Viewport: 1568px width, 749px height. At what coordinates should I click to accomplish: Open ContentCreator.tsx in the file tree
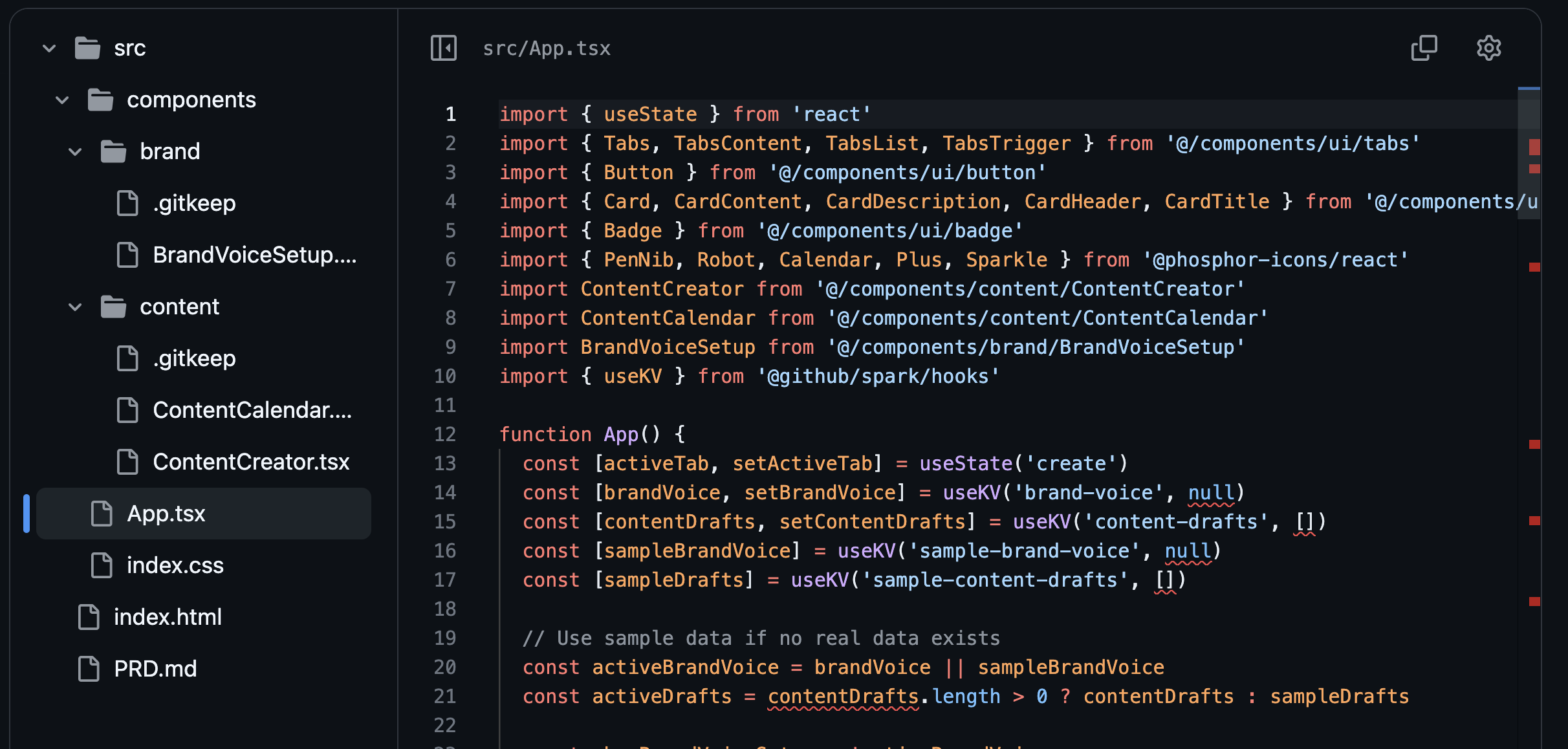tap(251, 462)
